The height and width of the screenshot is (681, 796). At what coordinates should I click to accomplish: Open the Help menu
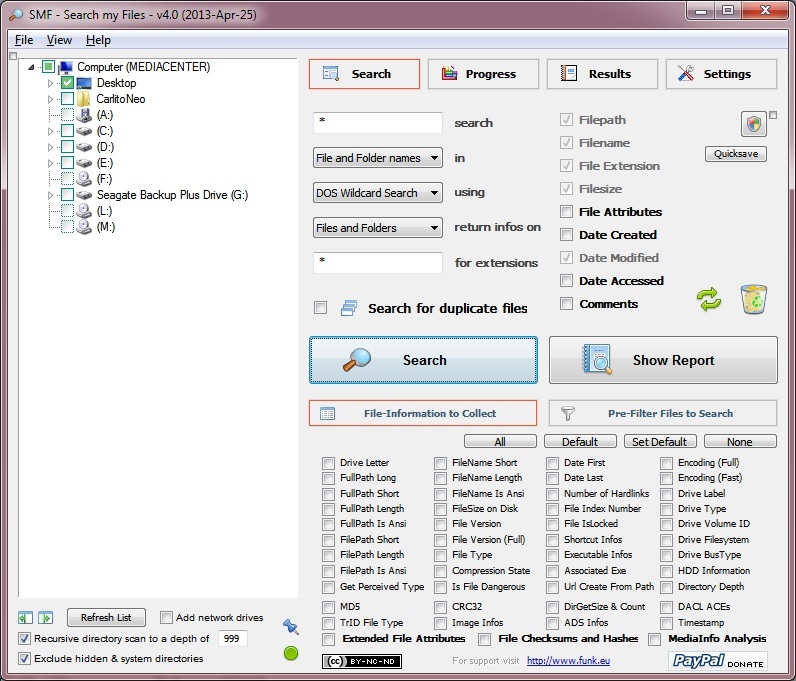click(x=98, y=40)
